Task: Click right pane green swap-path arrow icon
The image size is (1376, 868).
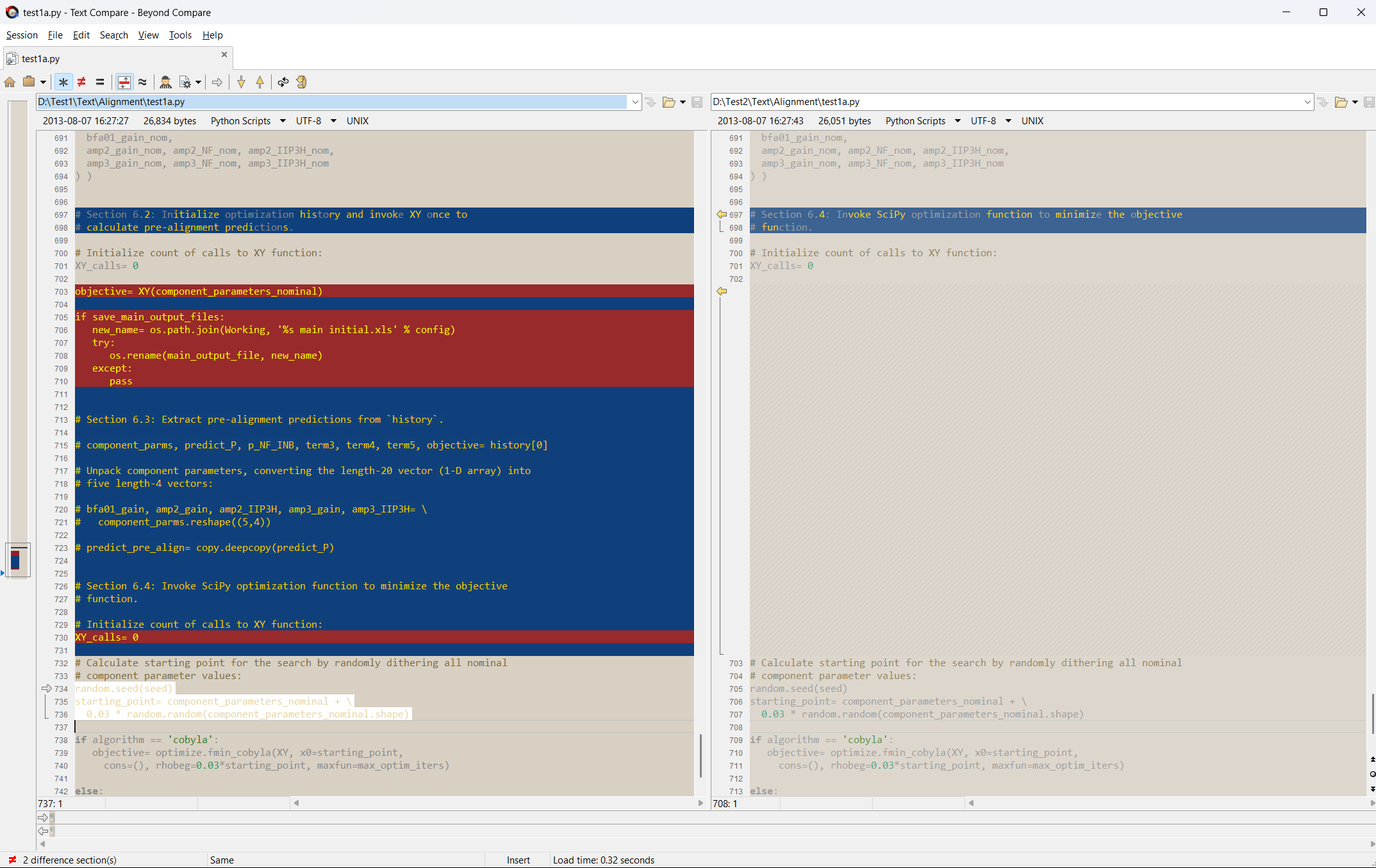Action: tap(1323, 102)
